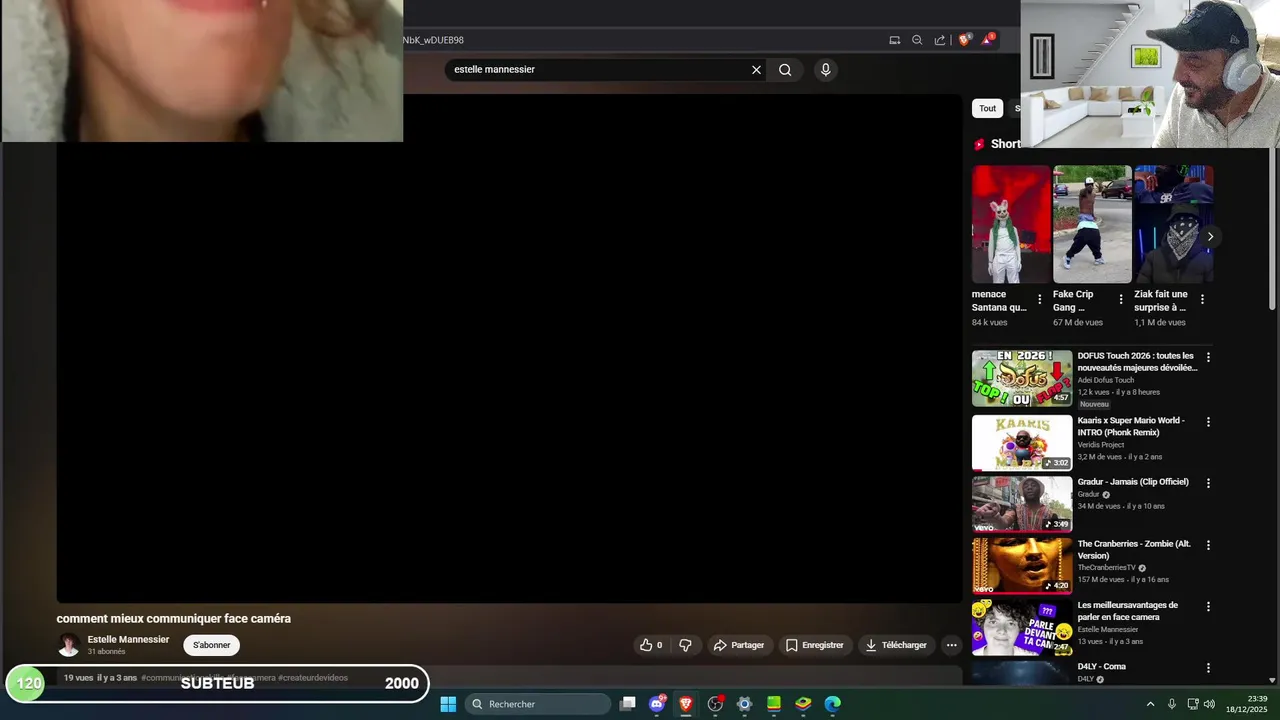The image size is (1280, 720).
Task: Subscribe with the S'abonner button
Action: [x=211, y=645]
